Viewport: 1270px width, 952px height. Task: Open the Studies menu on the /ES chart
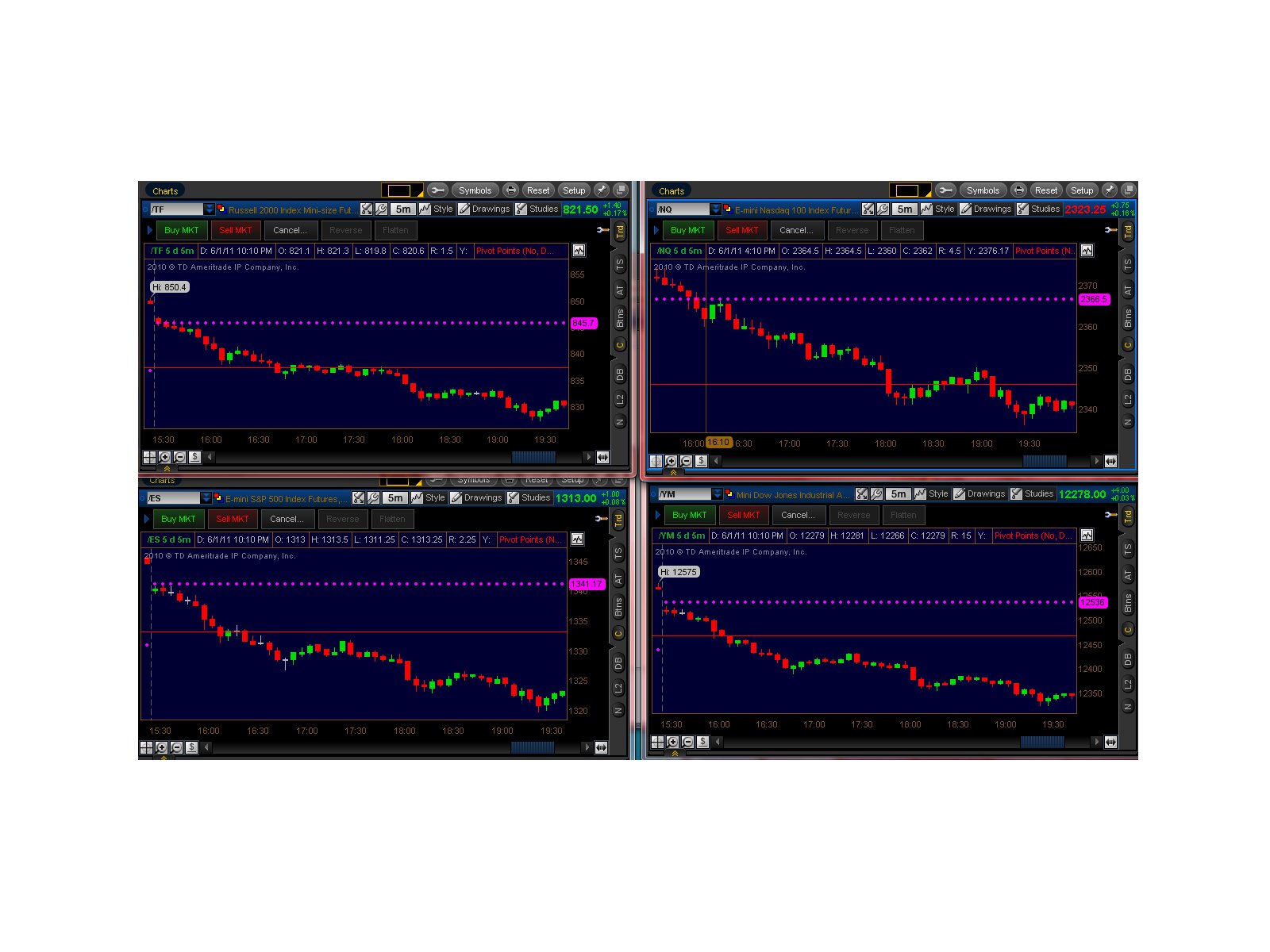click(529, 498)
